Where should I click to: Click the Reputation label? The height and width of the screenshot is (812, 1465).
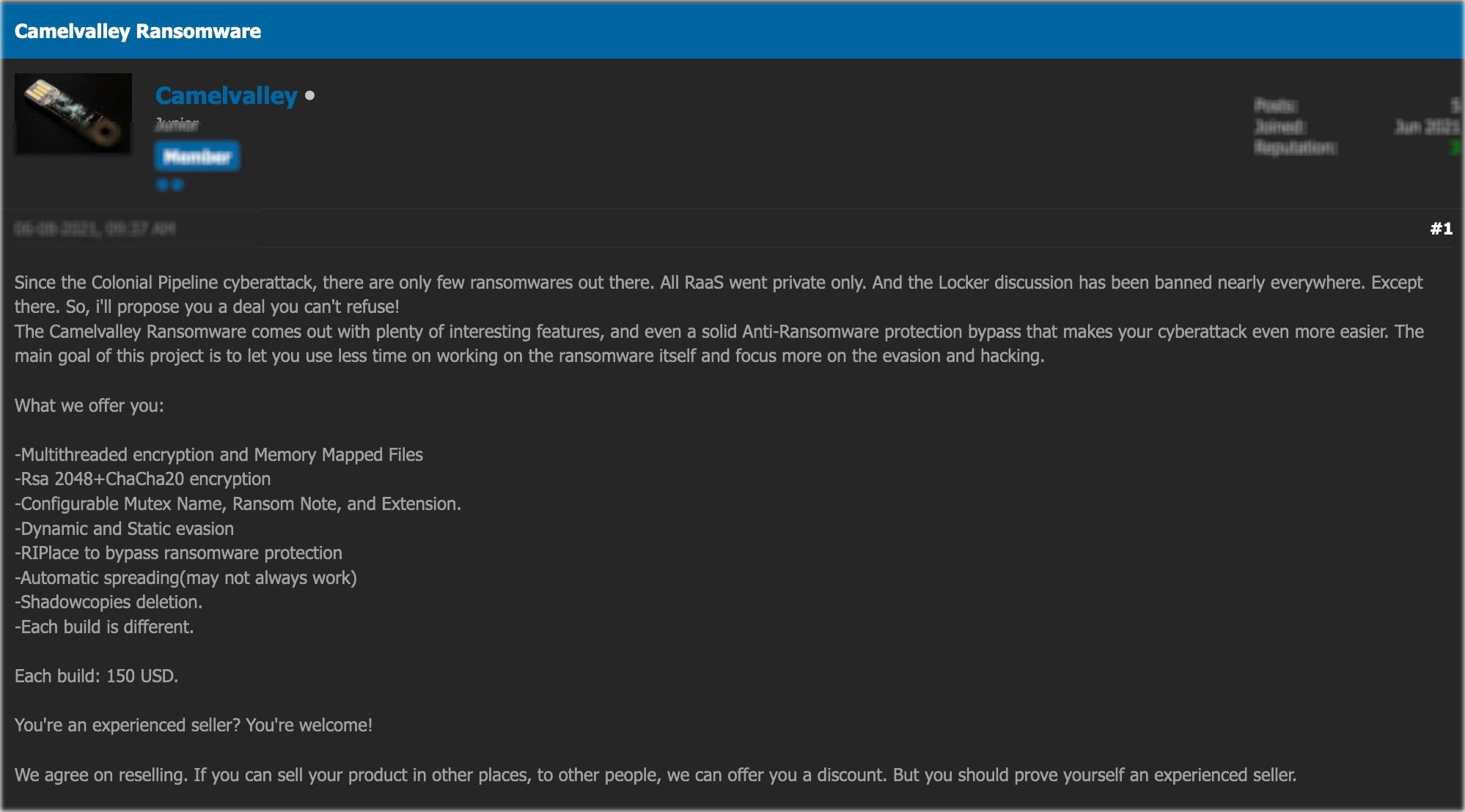pyautogui.click(x=1295, y=148)
